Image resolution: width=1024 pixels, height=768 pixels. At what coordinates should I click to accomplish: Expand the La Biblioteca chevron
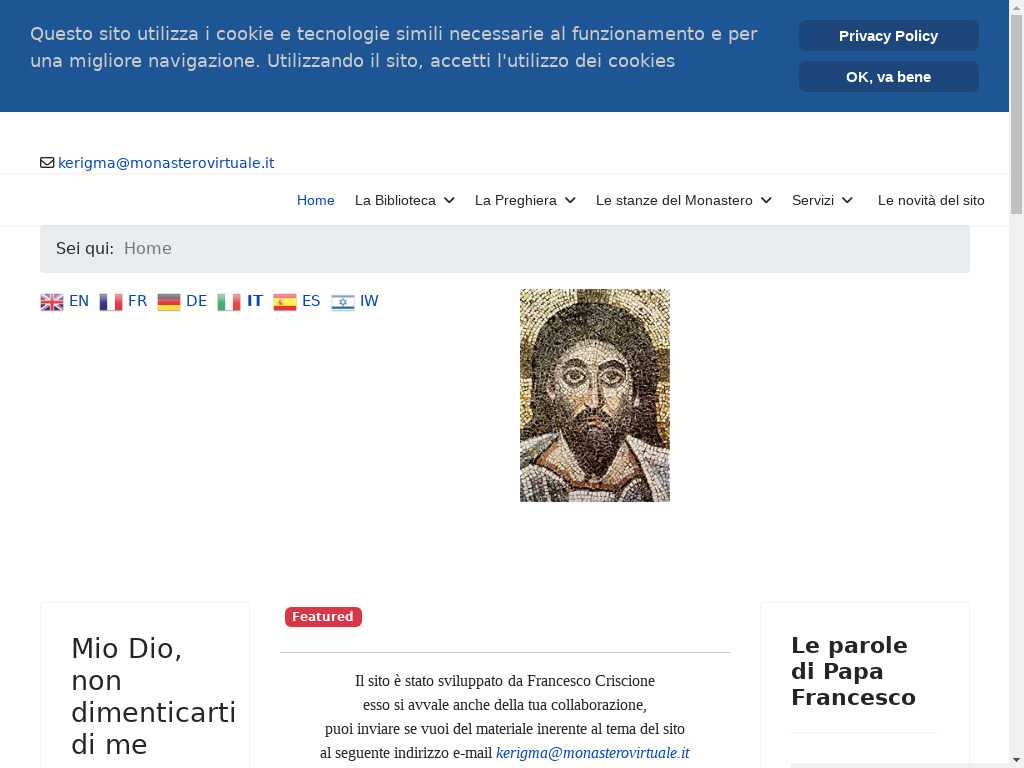pyautogui.click(x=449, y=200)
